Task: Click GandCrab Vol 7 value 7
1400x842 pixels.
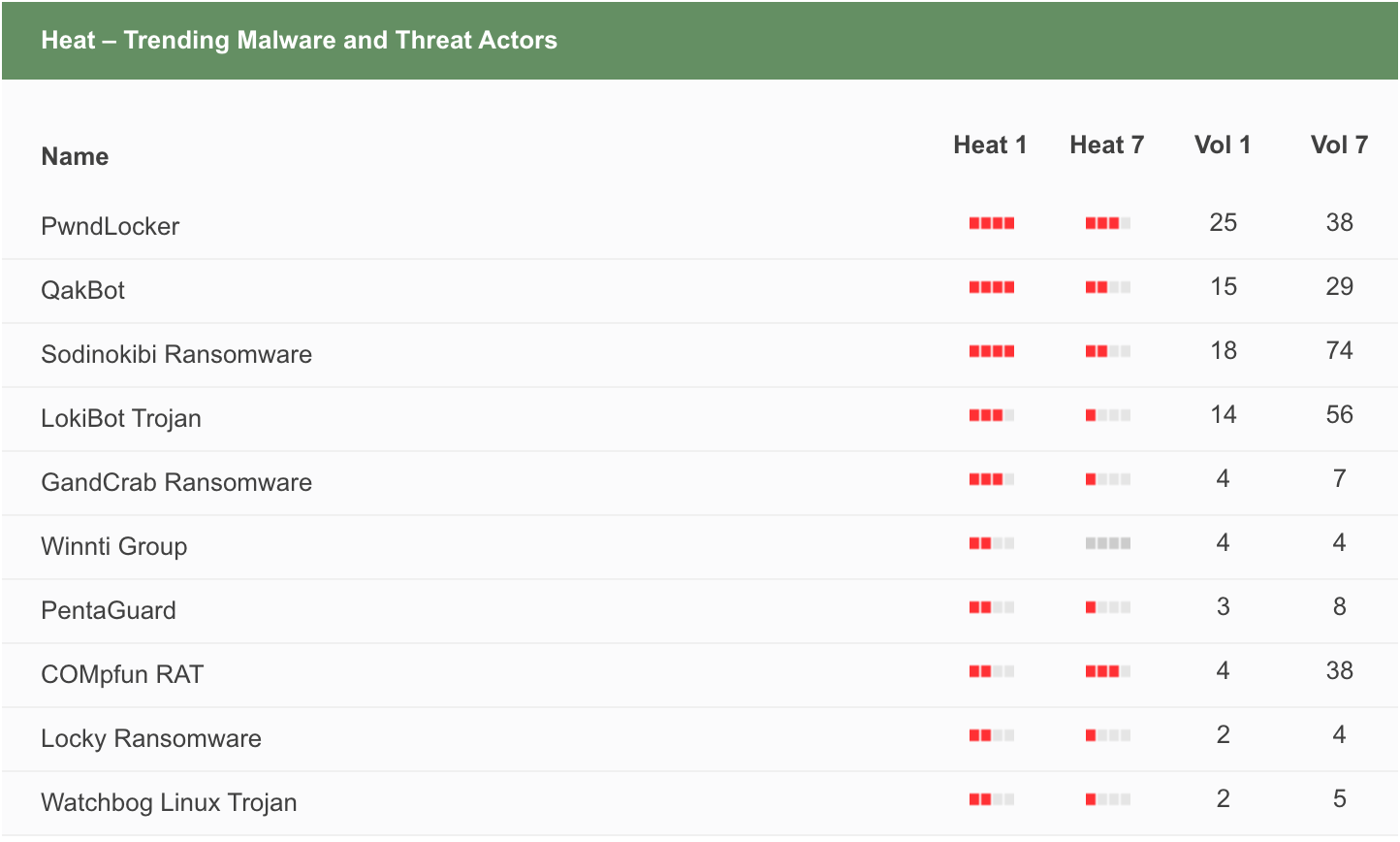Action: pyautogui.click(x=1340, y=478)
